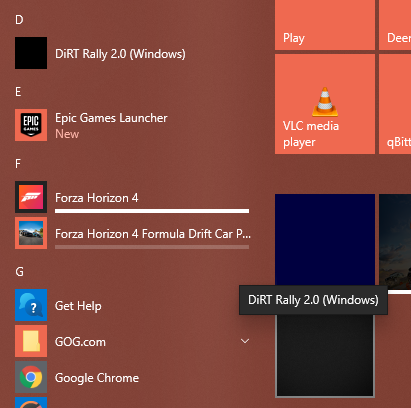The image size is (411, 408).
Task: Open the partially visible qBitt tile
Action: (395, 104)
